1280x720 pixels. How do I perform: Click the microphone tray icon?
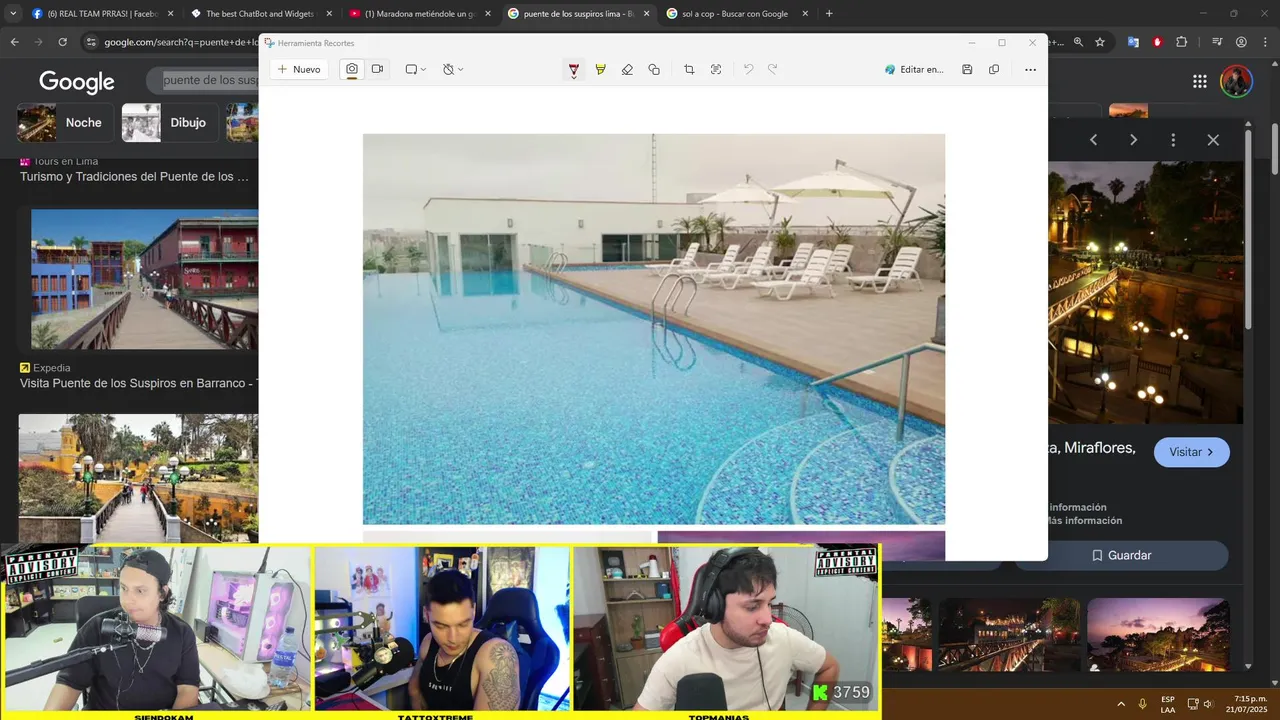pyautogui.click(x=1142, y=703)
